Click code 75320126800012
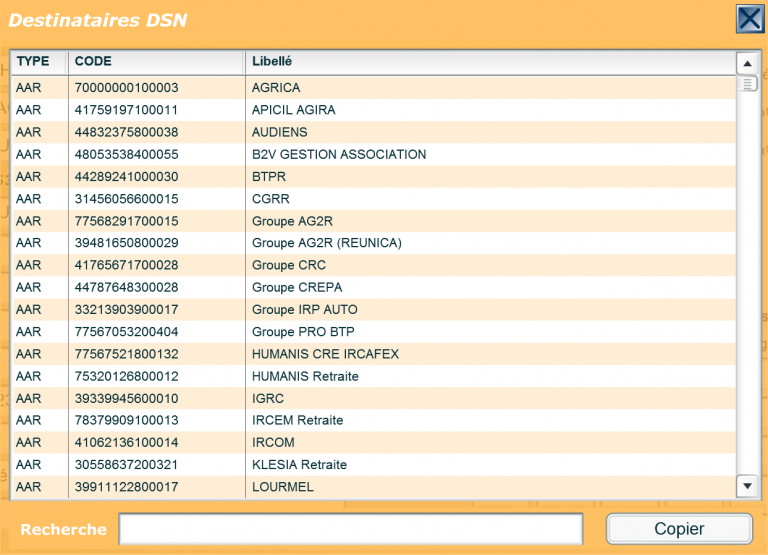 [126, 376]
